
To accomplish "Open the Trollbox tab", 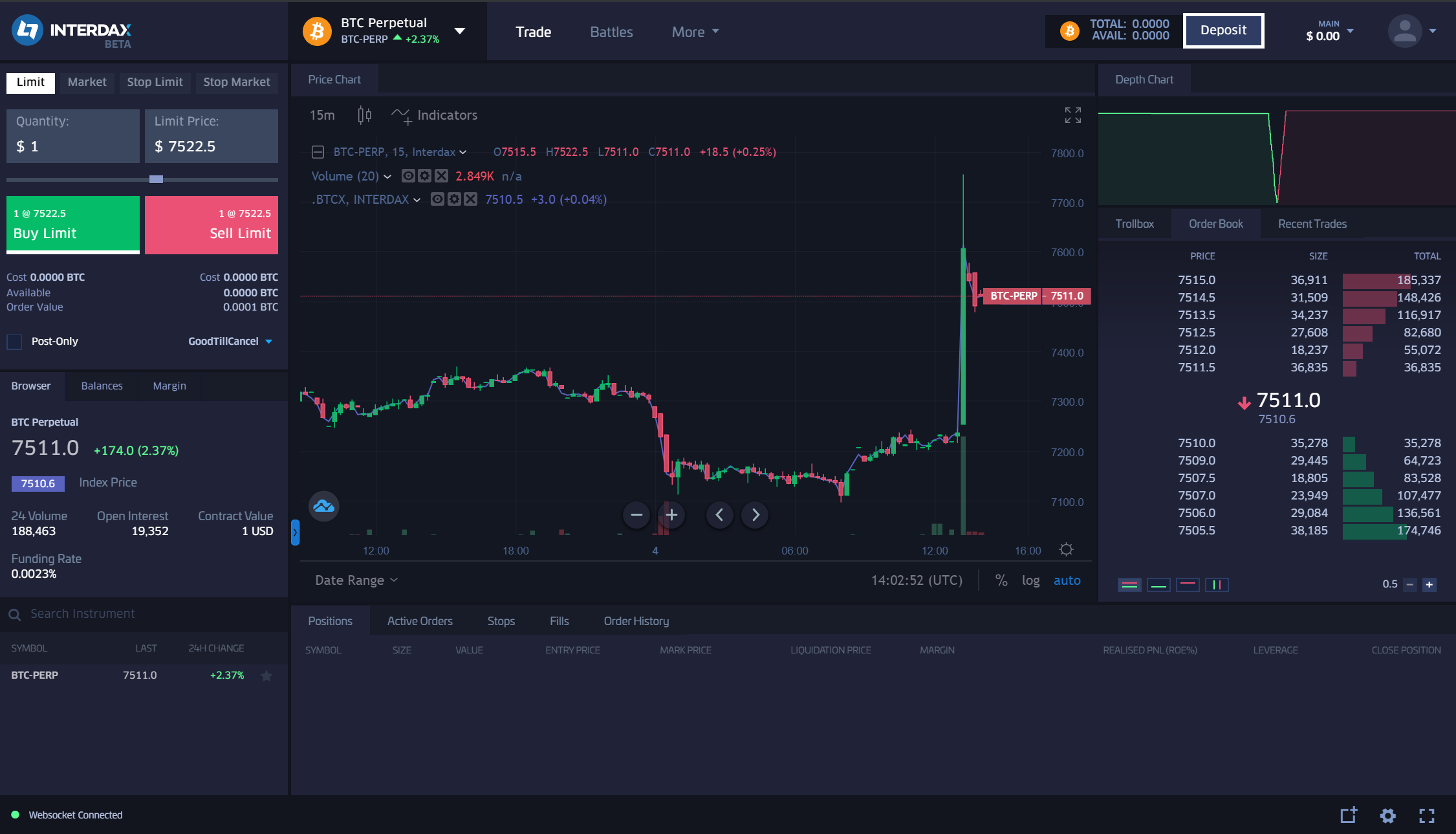I will 1135,224.
